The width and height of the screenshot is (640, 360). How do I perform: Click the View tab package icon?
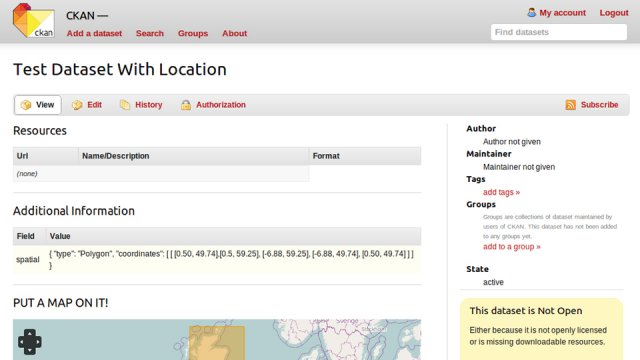[x=26, y=105]
